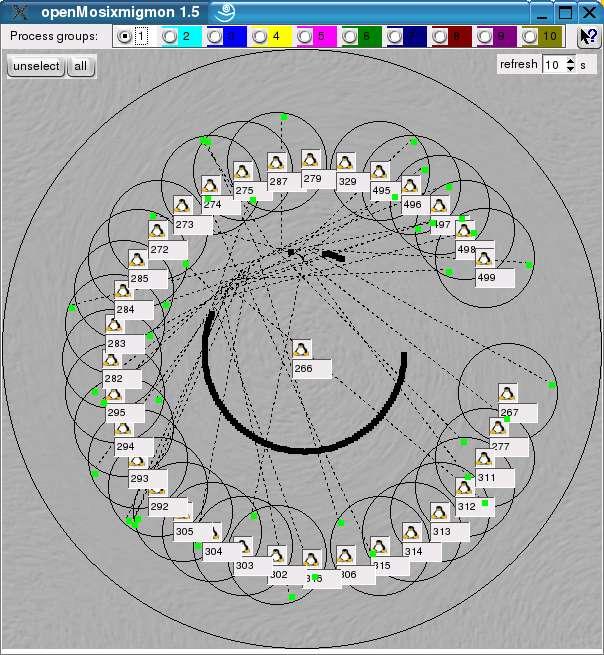This screenshot has width=604, height=655.
Task: Select process group 4 yellow radio button
Action: [x=259, y=36]
